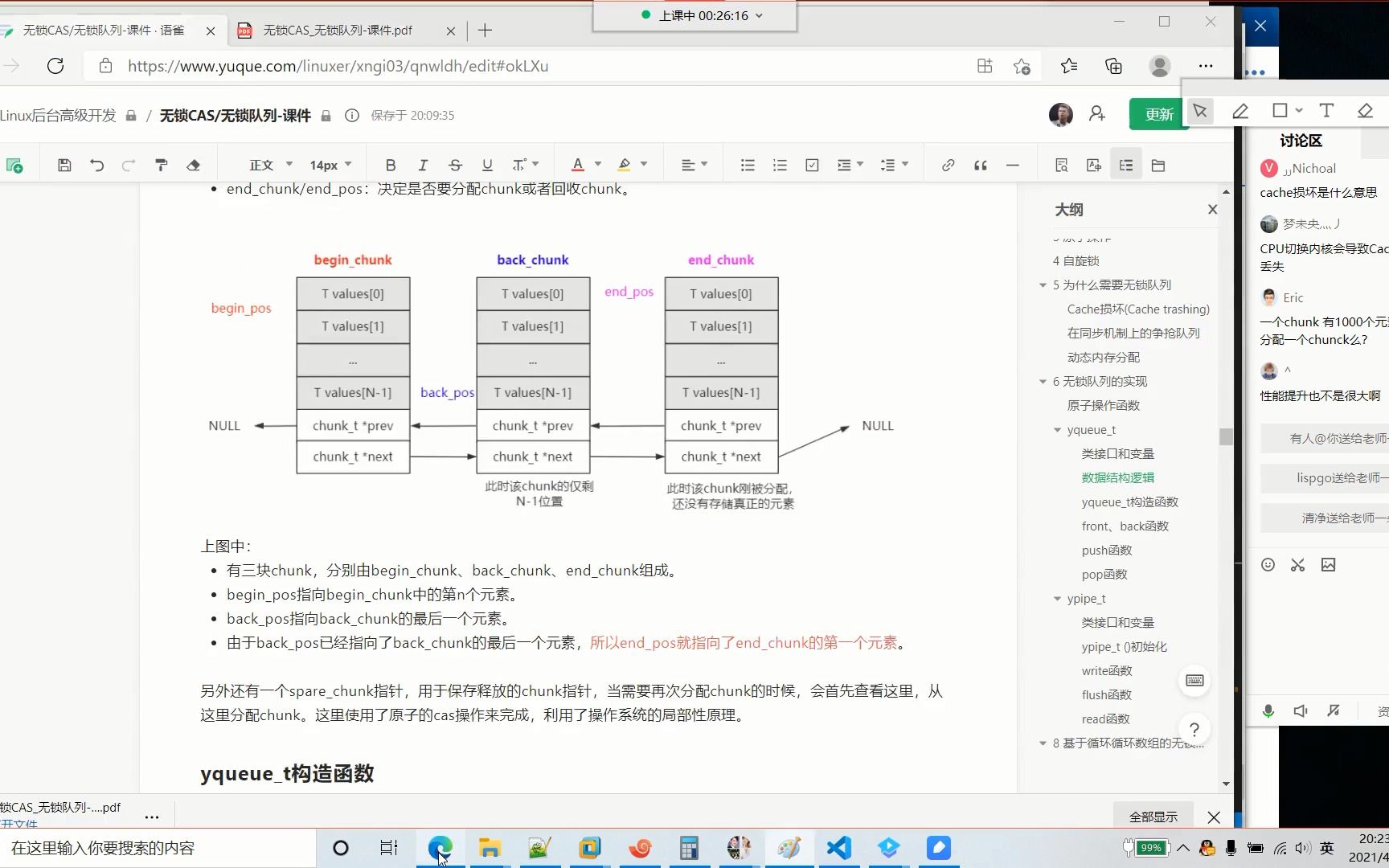
Task: Open the font size dropdown
Action: [329, 164]
